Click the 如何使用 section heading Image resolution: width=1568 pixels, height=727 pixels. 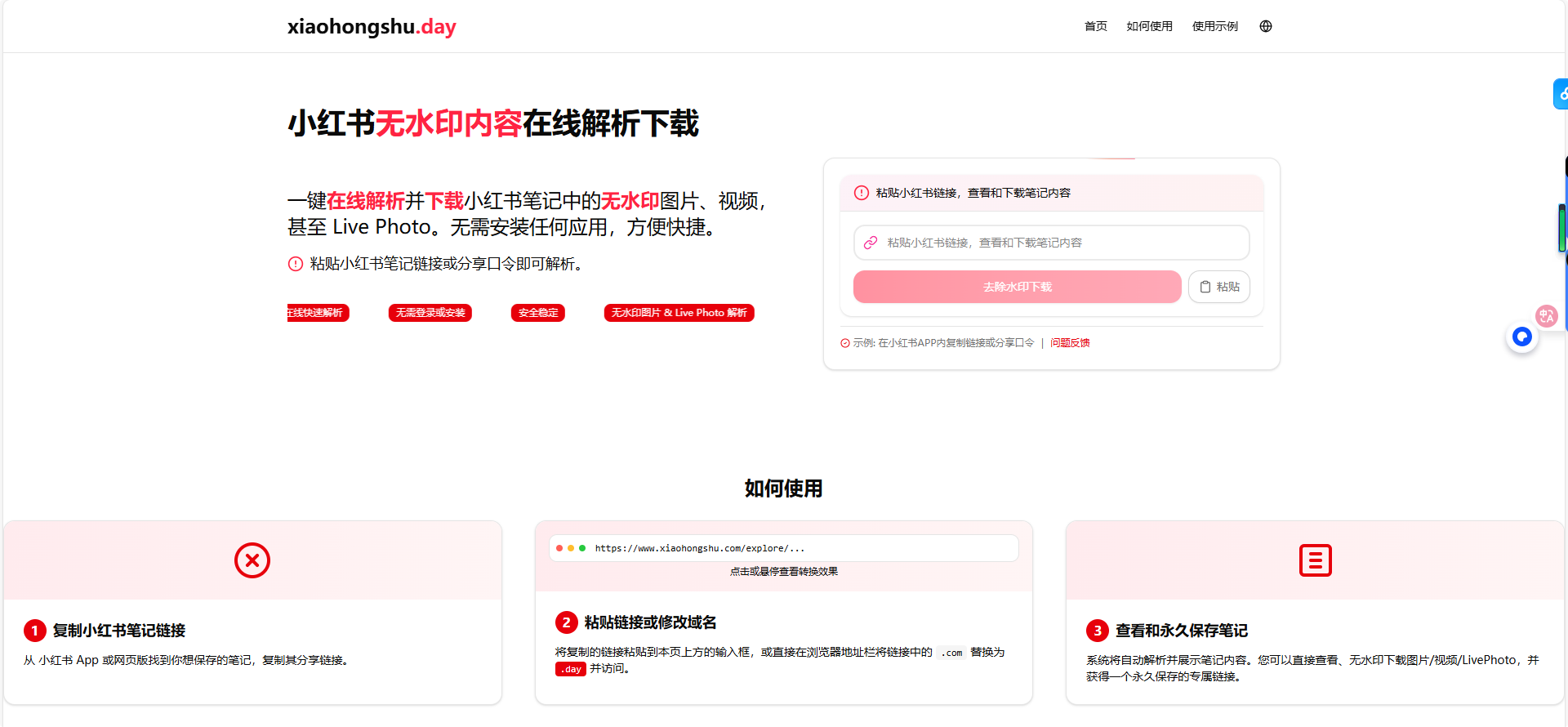tap(784, 488)
